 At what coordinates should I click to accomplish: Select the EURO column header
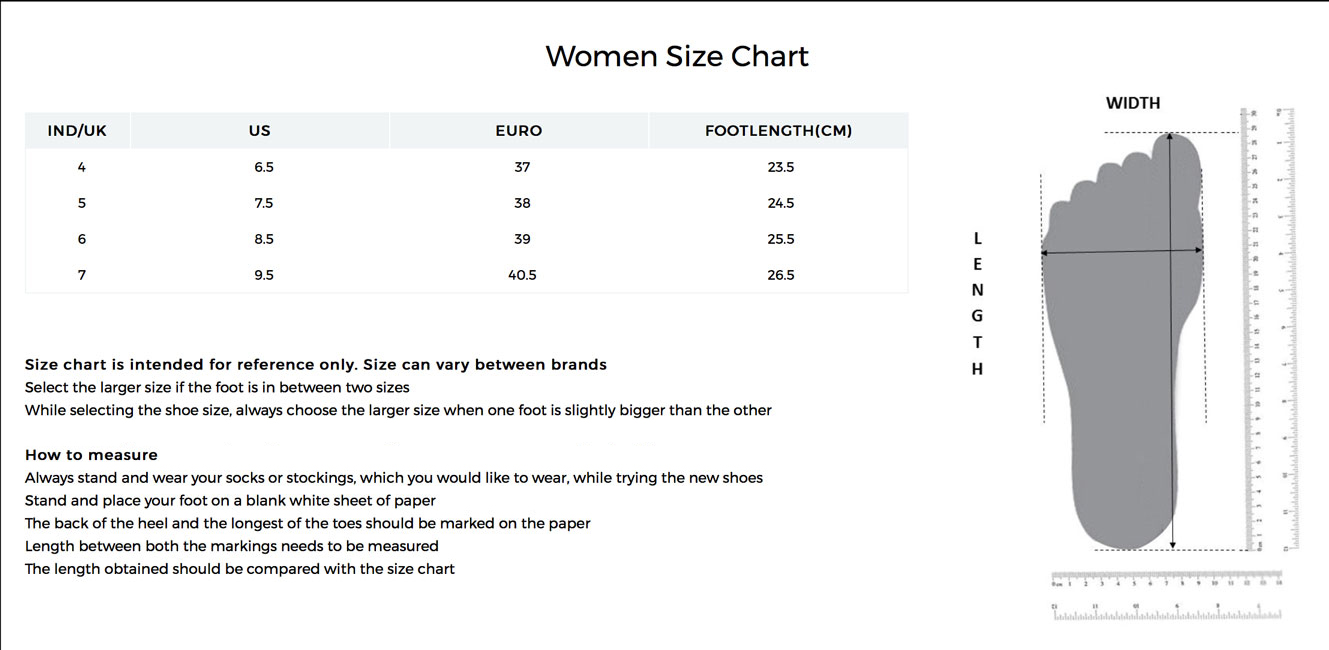pyautogui.click(x=519, y=131)
